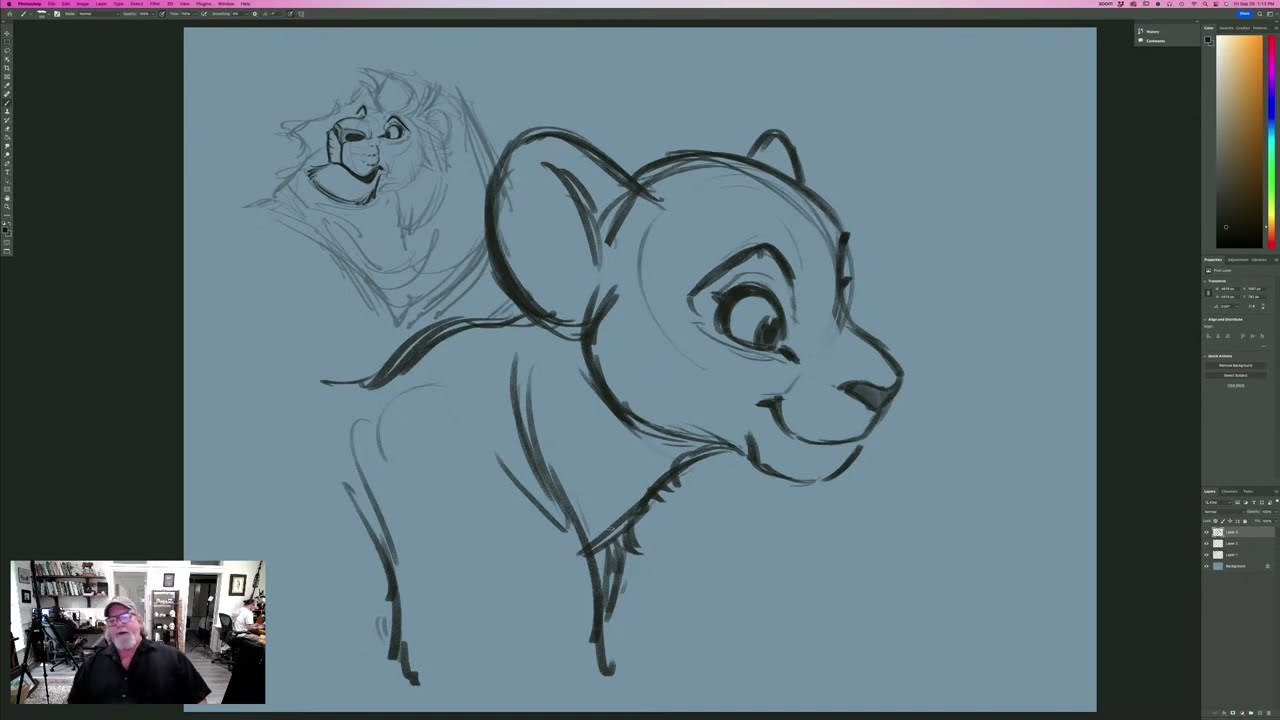Select the Rectangular Marquee tool
Image resolution: width=1280 pixels, height=720 pixels.
pos(7,41)
